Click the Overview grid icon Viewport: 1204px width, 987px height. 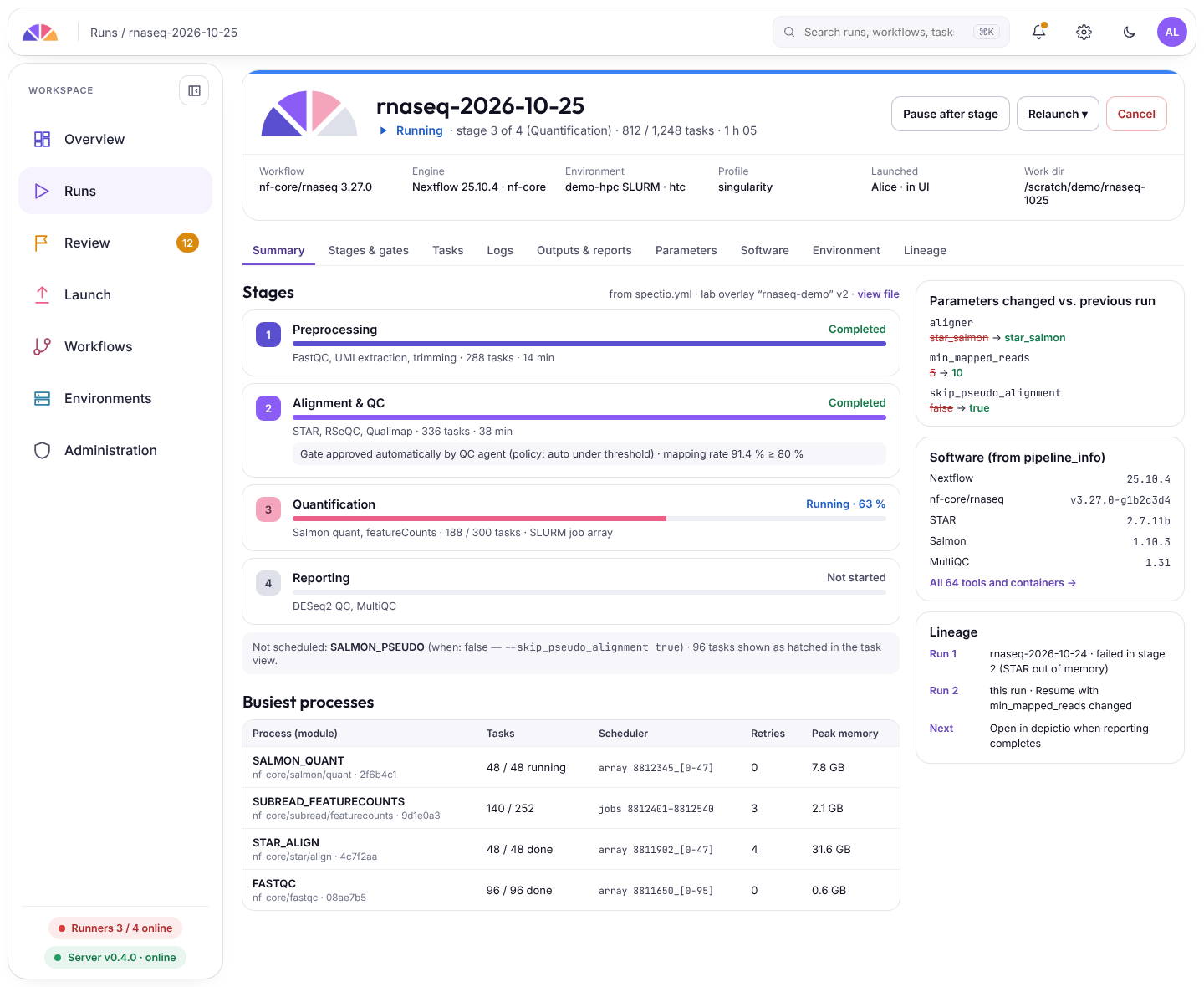pyautogui.click(x=42, y=139)
